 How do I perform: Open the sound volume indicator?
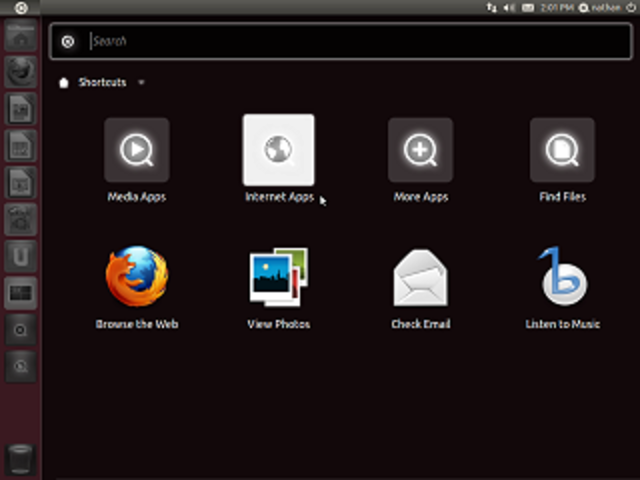pyautogui.click(x=509, y=7)
